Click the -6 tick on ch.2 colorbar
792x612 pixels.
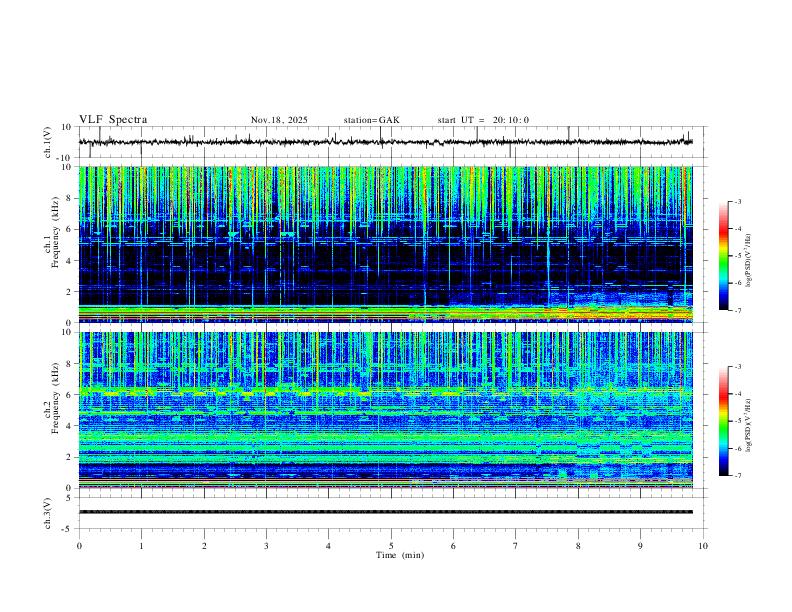tap(737, 448)
